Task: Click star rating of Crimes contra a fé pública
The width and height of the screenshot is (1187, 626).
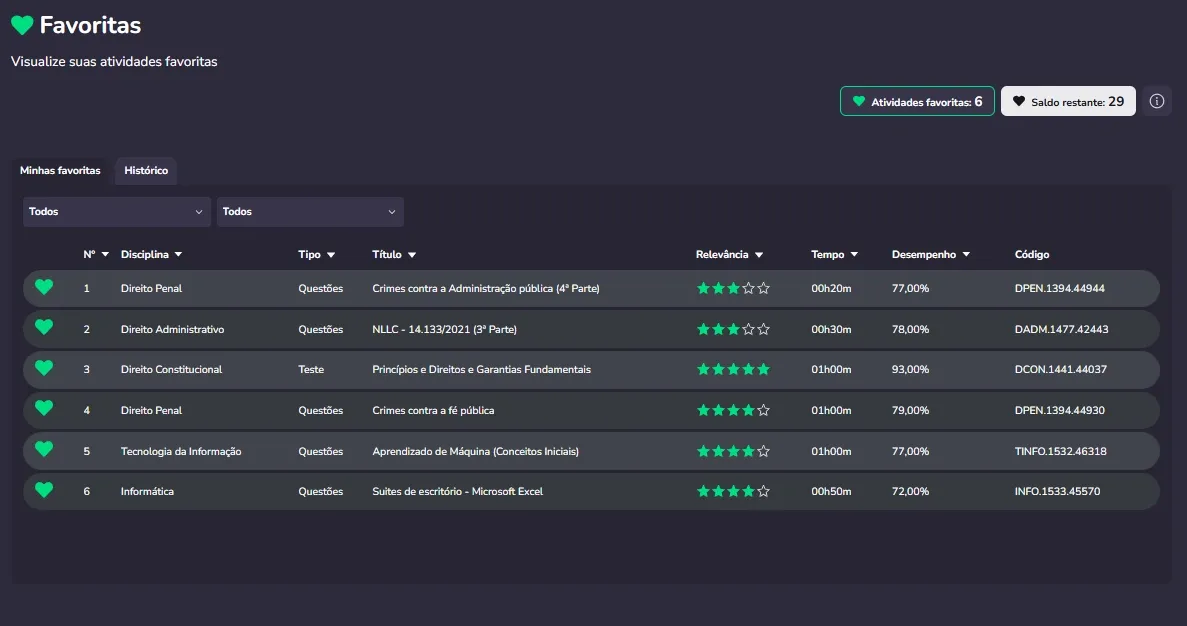Action: pos(733,410)
